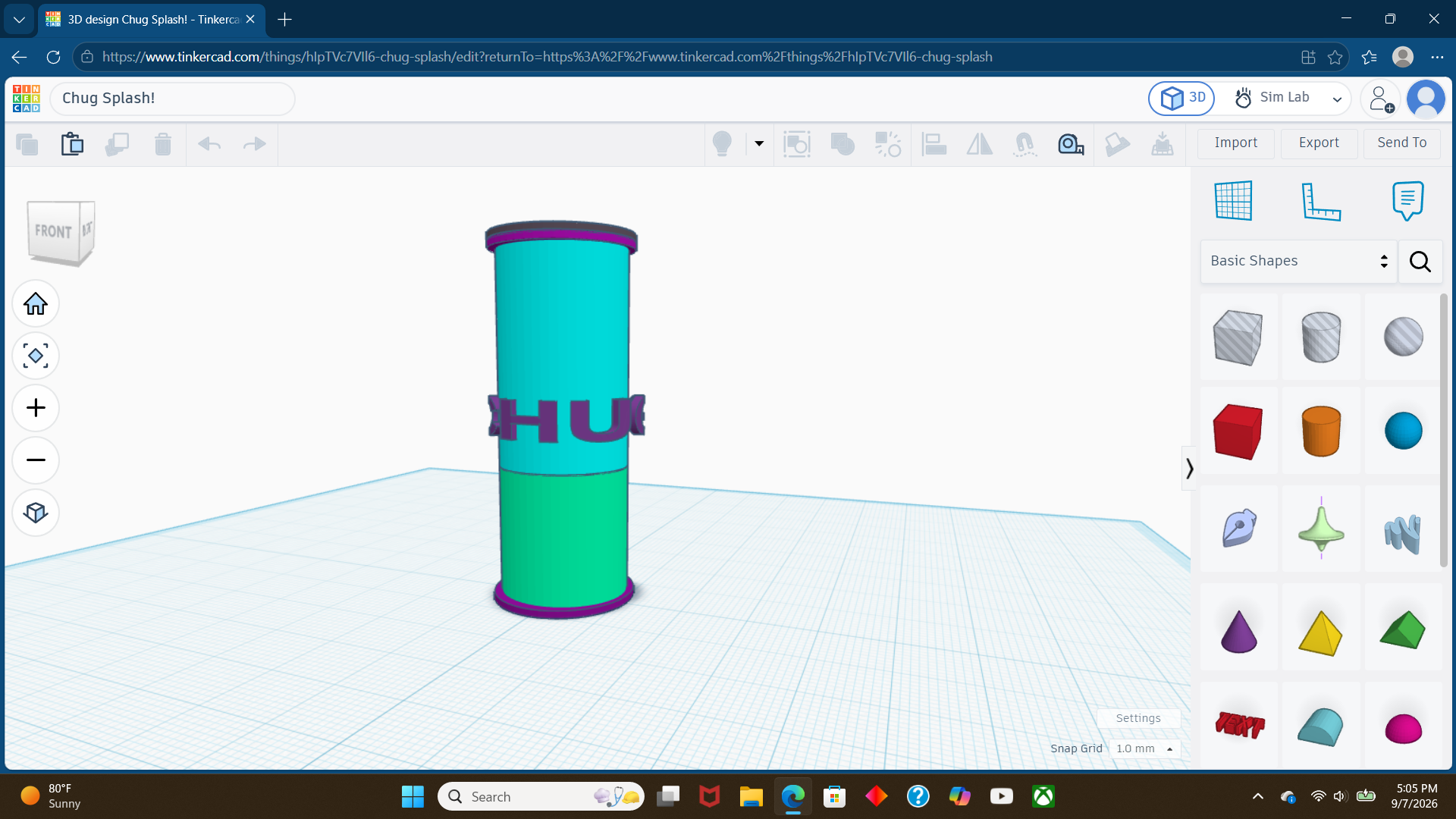Select the red Box shape
The image size is (1456, 819).
tap(1238, 431)
